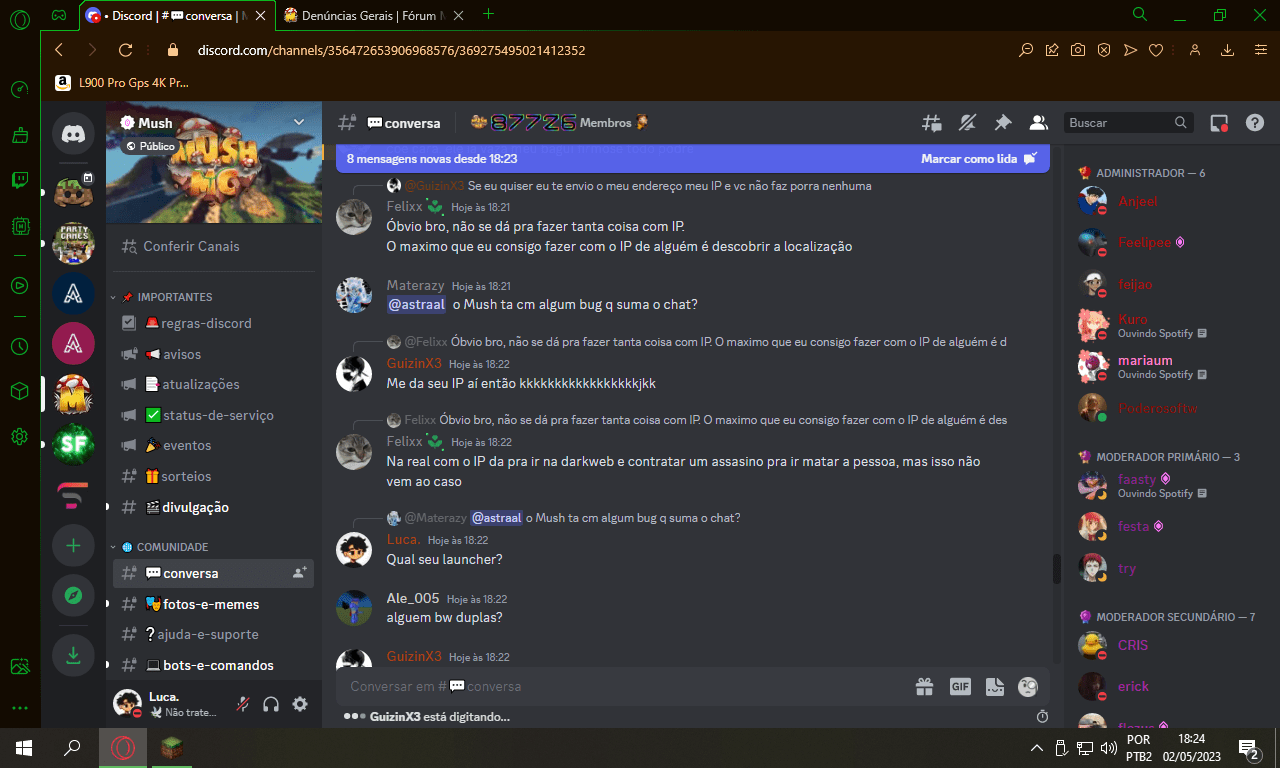Select member mariaum in member list
1280x768 pixels.
pos(1145,360)
